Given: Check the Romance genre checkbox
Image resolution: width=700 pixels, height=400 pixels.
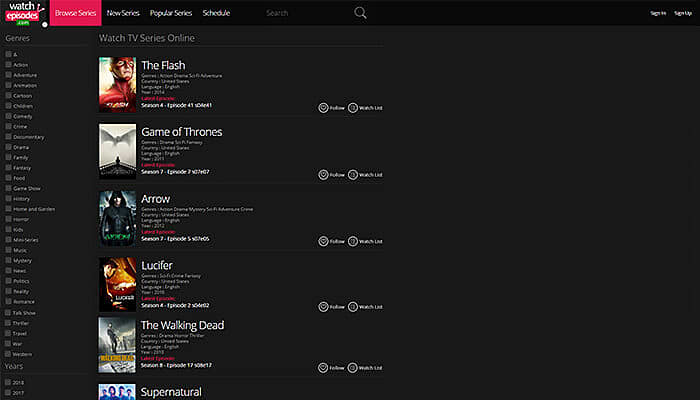Looking at the screenshot, I should coord(8,301).
